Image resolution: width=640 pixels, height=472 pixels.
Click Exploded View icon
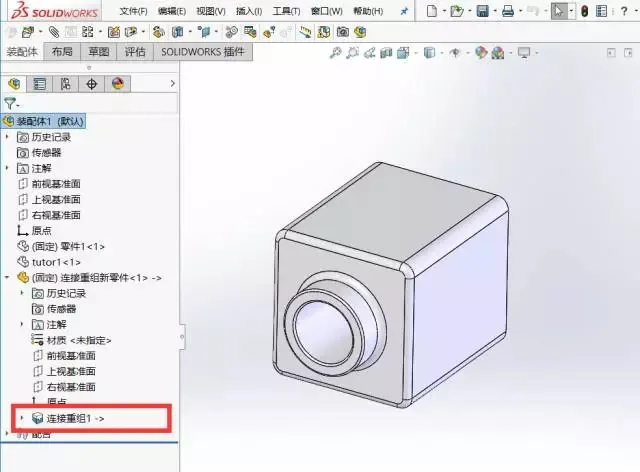click(x=269, y=32)
